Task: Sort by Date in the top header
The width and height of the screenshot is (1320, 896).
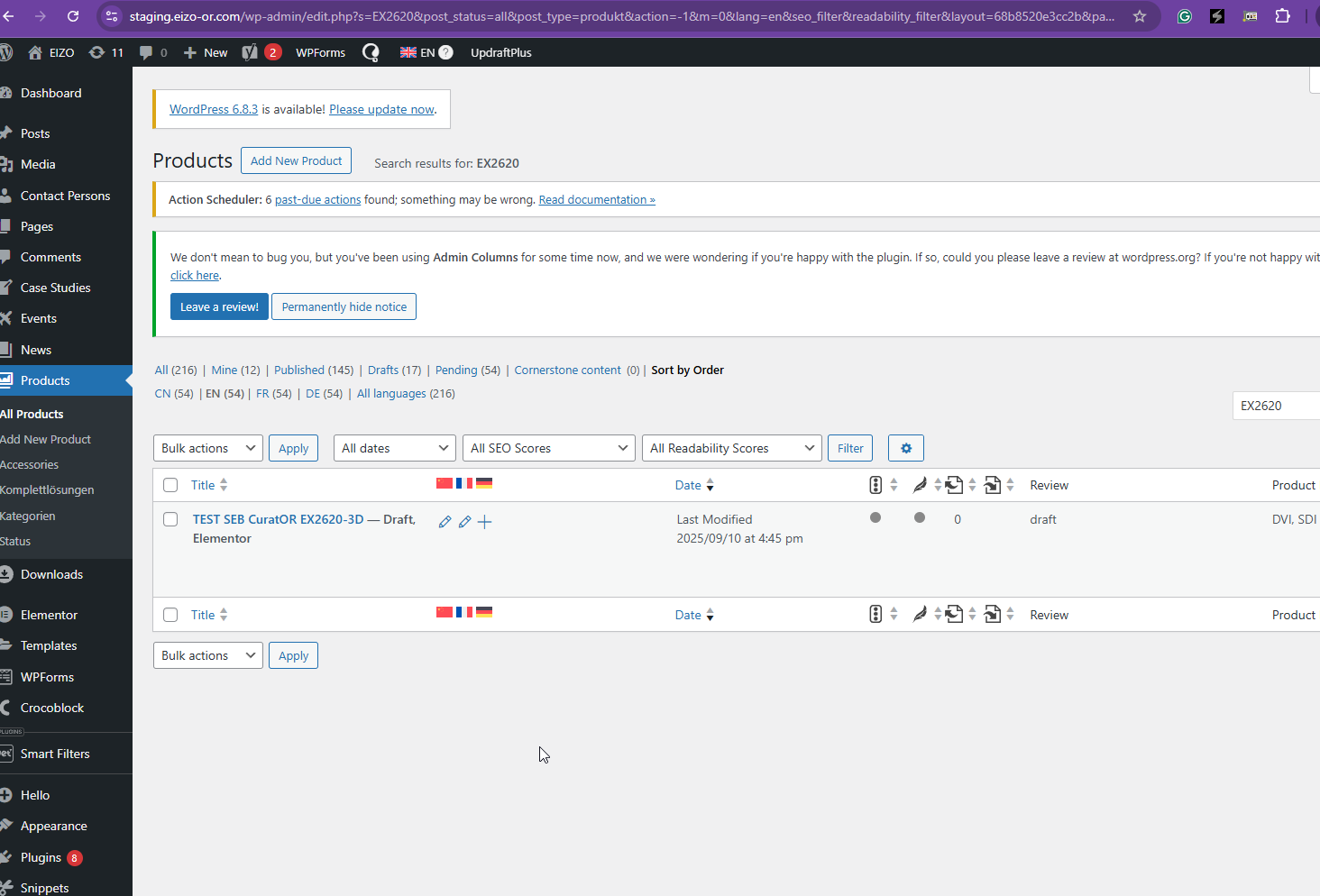Action: point(694,485)
